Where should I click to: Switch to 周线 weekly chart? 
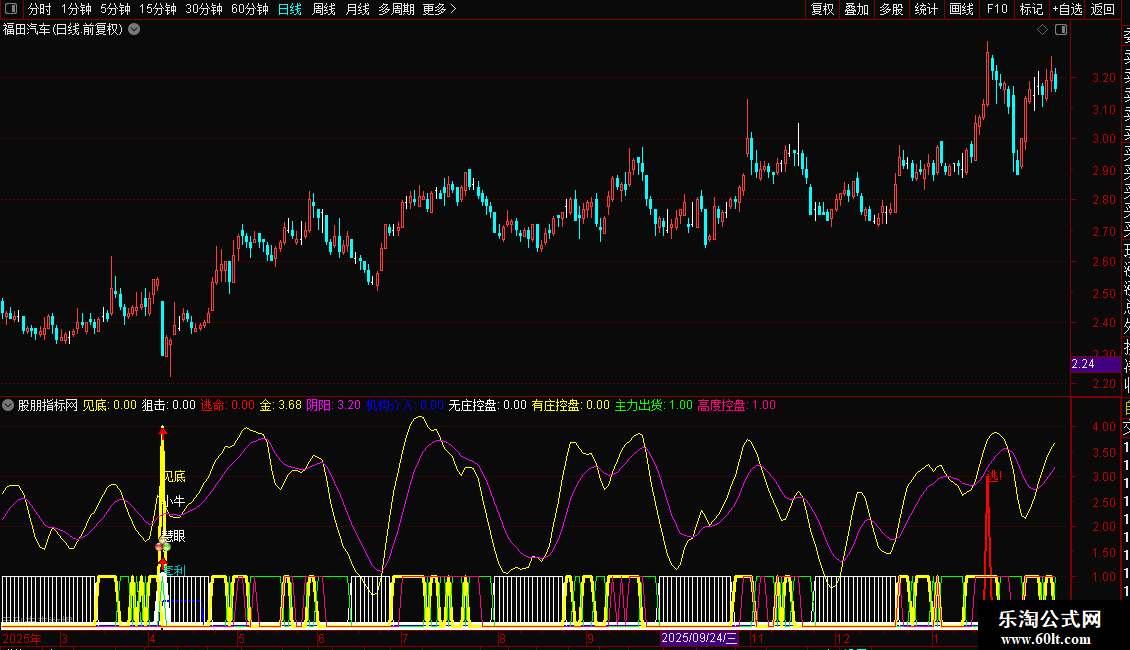(324, 9)
